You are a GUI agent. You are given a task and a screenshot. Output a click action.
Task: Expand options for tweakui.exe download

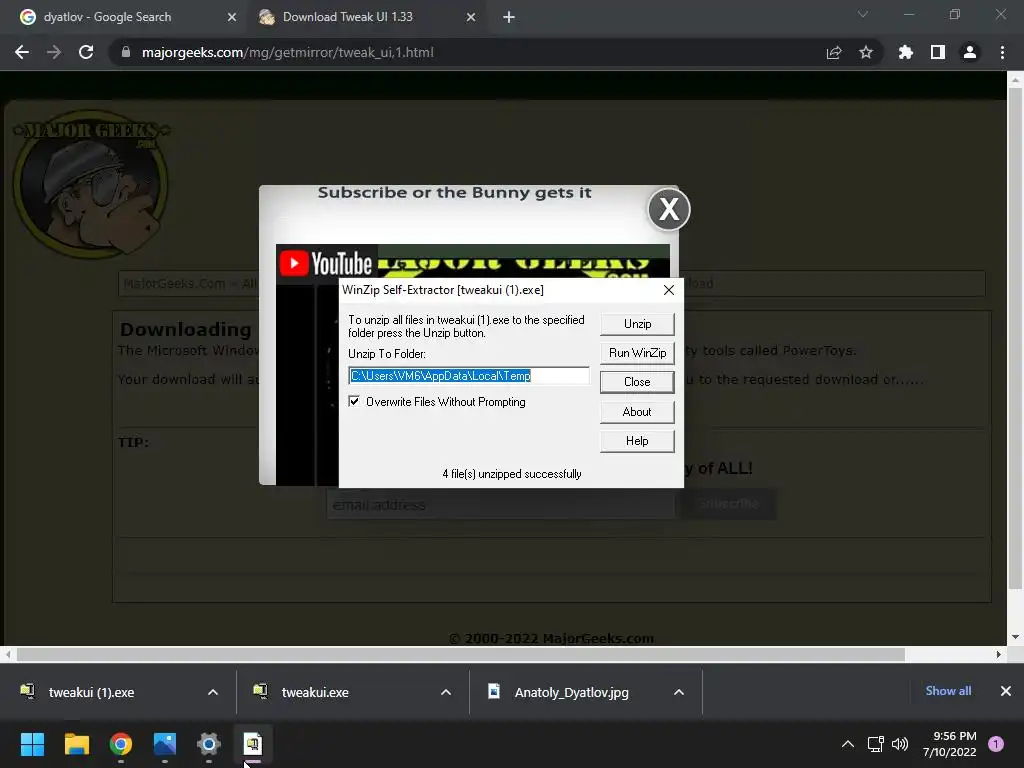[x=446, y=692]
